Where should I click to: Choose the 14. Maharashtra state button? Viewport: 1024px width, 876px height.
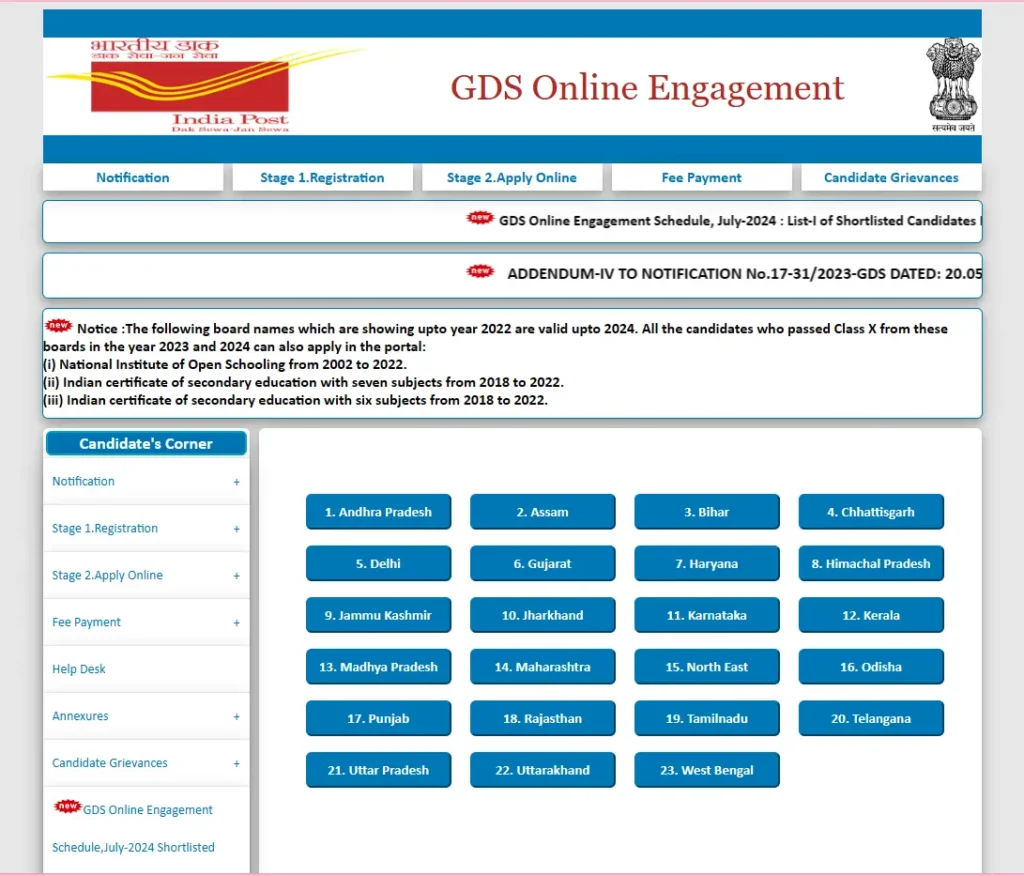542,667
